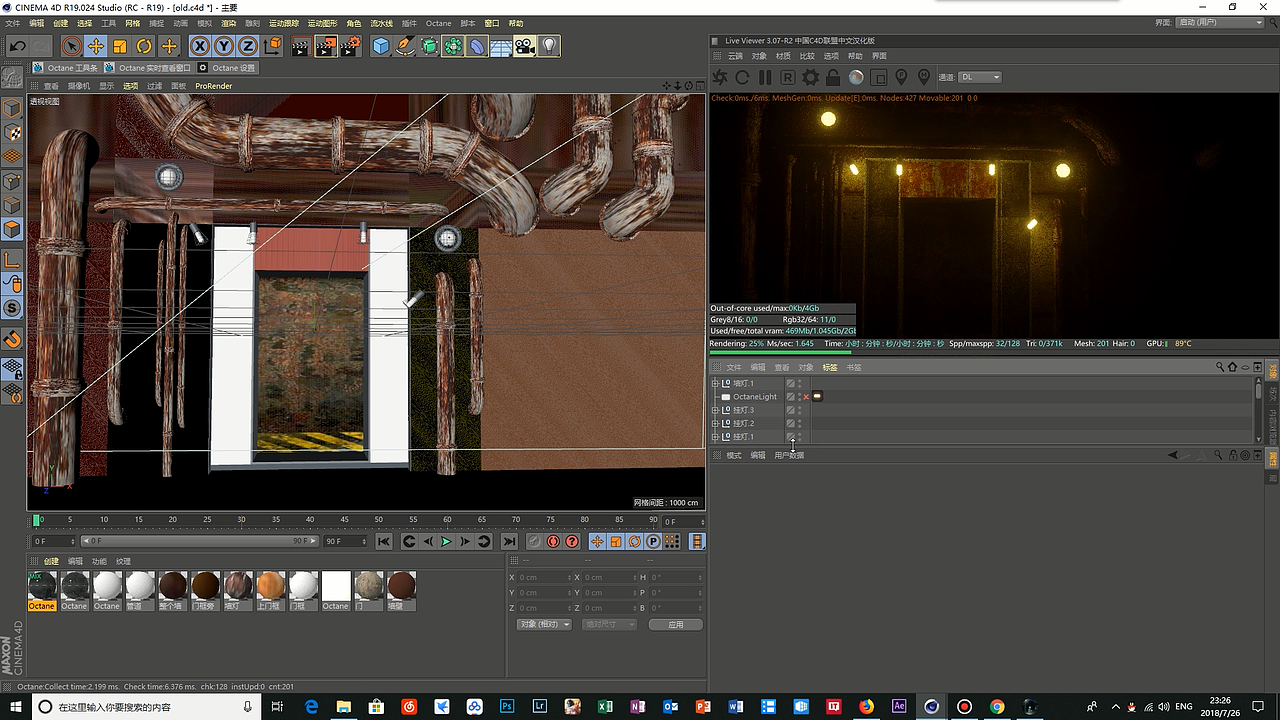The height and width of the screenshot is (720, 1280).
Task: Open Octane 设置 tab
Action: click(x=227, y=68)
